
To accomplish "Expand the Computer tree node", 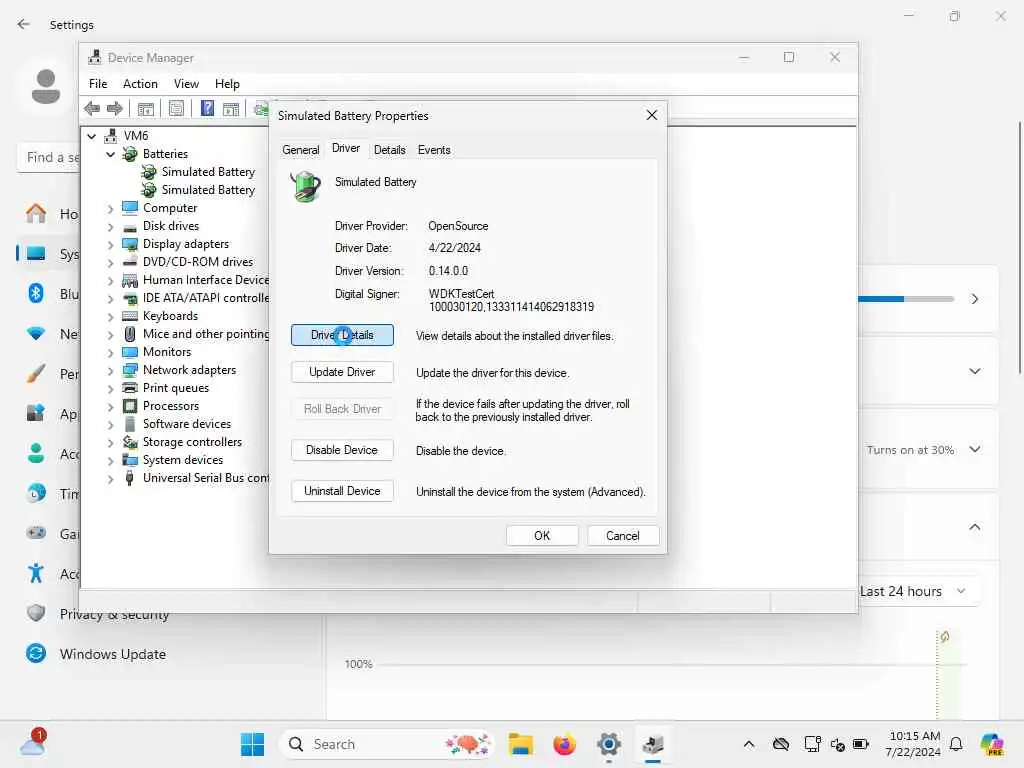I will pos(110,209).
